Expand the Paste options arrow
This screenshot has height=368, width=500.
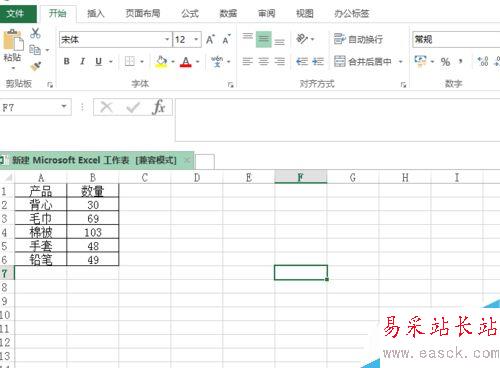(13, 68)
